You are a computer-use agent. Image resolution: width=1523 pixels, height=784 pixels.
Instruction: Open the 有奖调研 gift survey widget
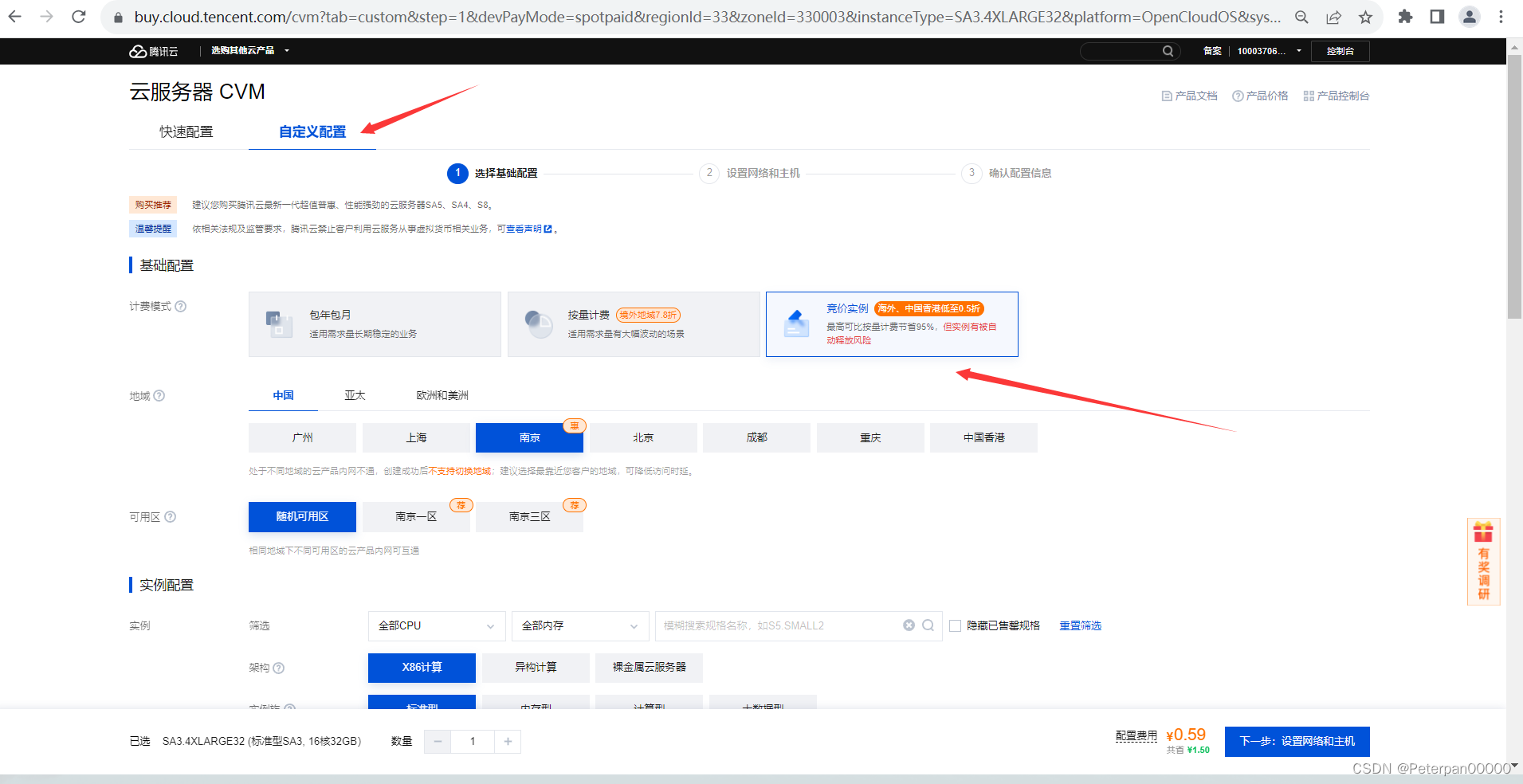pos(1483,562)
